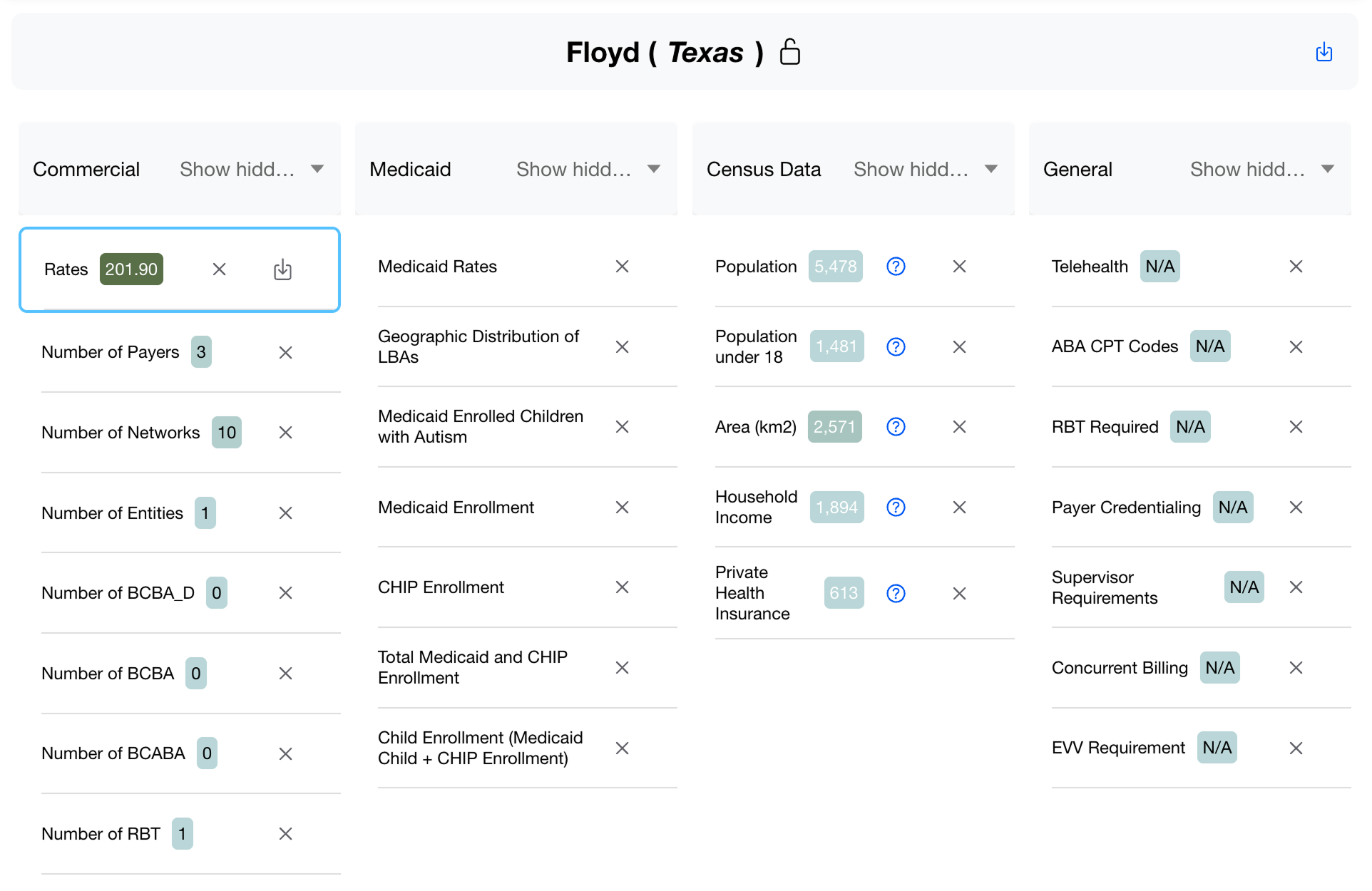Click the Medicaid Enrollment label

tap(456, 508)
